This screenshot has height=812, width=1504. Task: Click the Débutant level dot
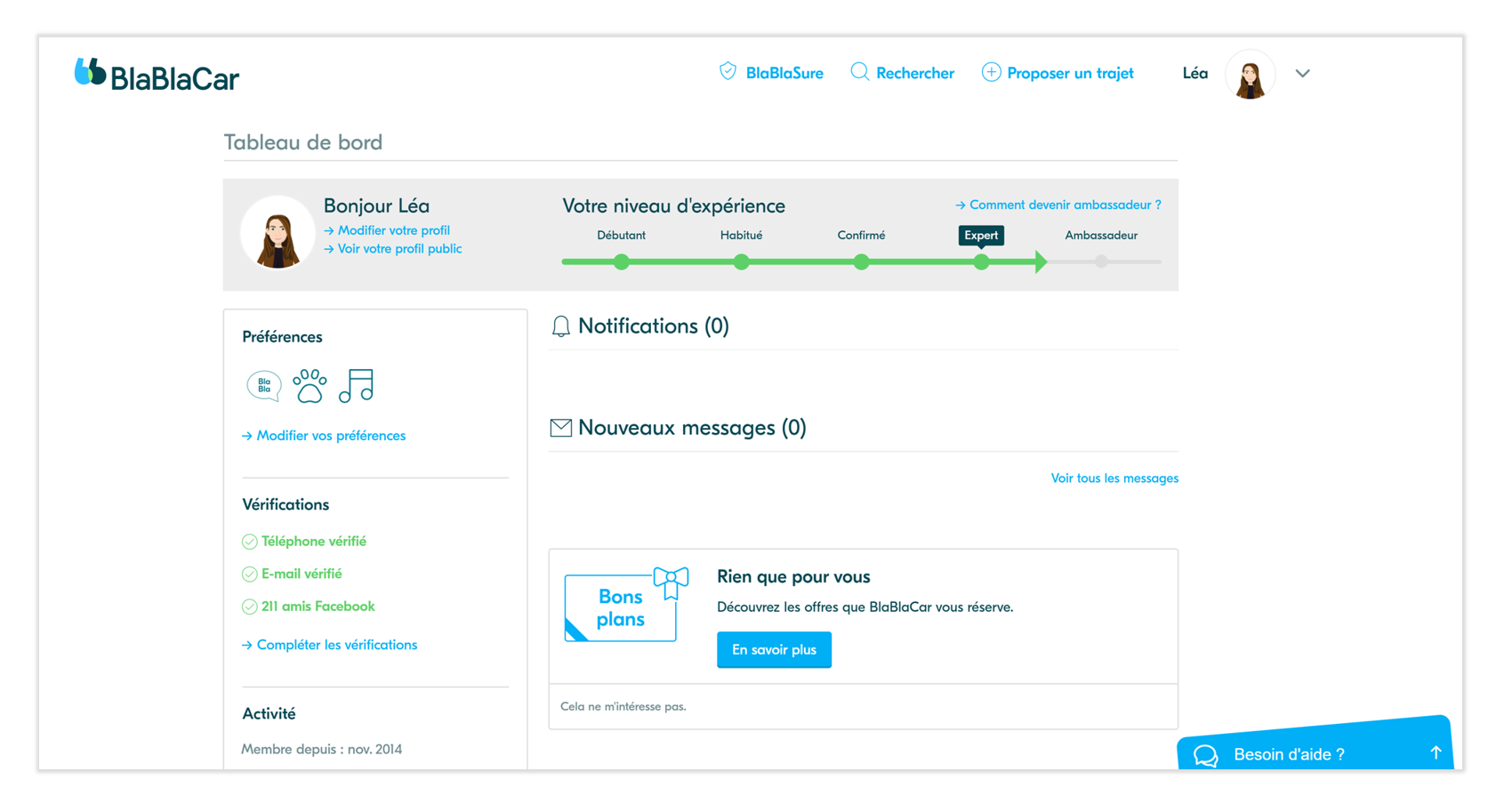(x=622, y=261)
